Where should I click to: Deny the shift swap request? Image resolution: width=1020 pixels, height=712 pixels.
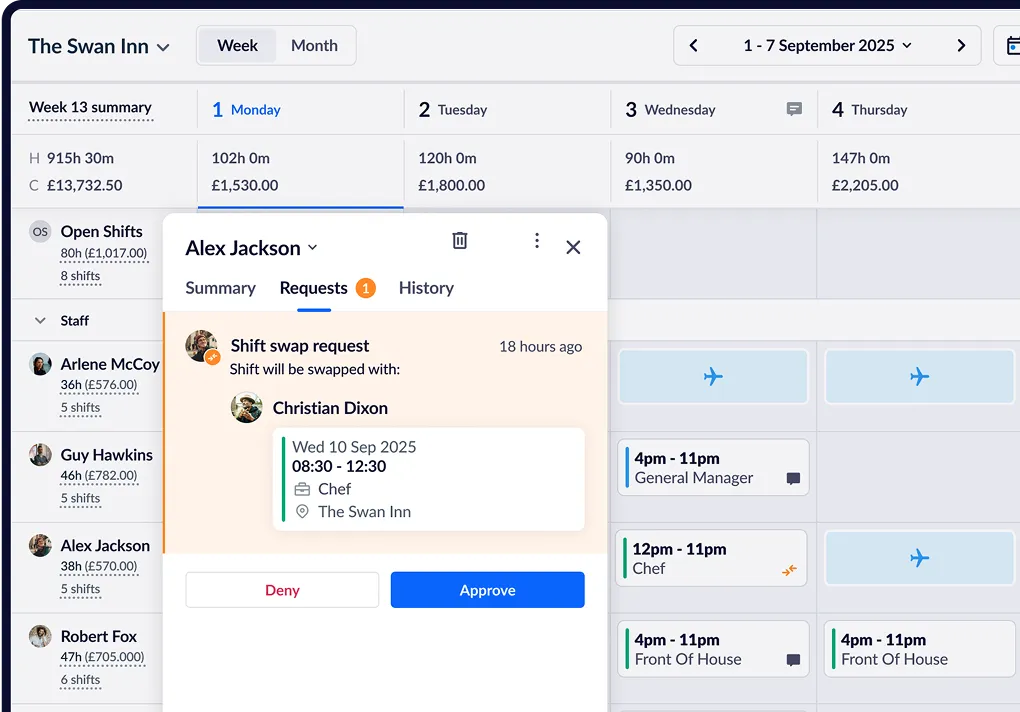point(281,590)
